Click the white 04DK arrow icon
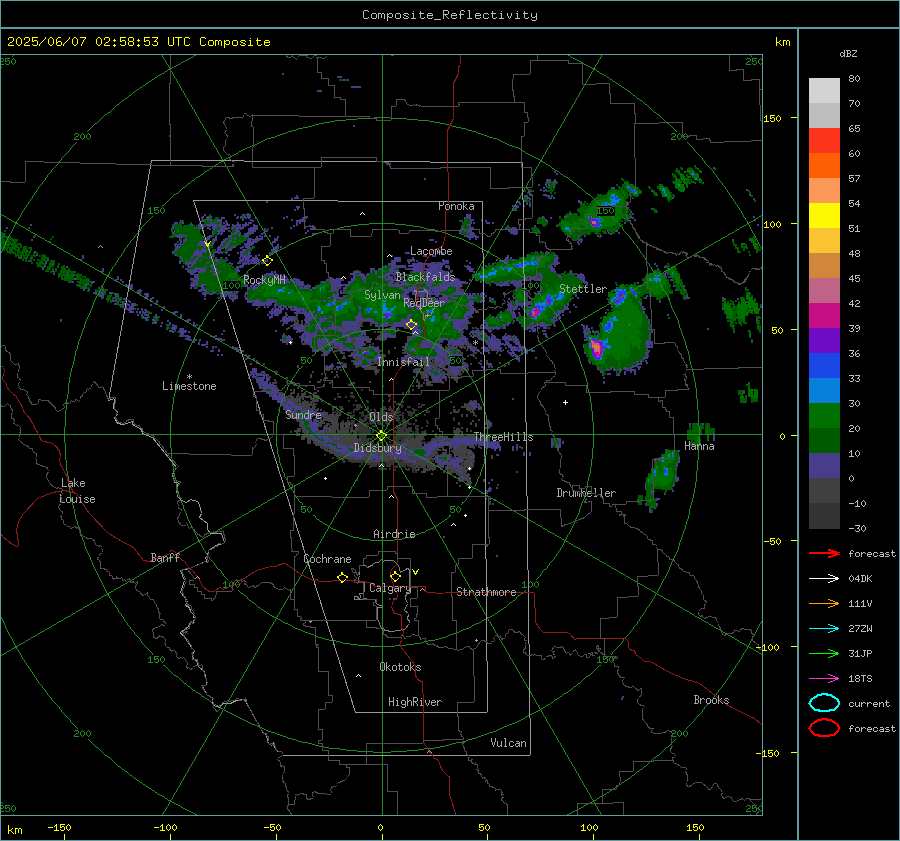The image size is (900, 841). pos(824,578)
